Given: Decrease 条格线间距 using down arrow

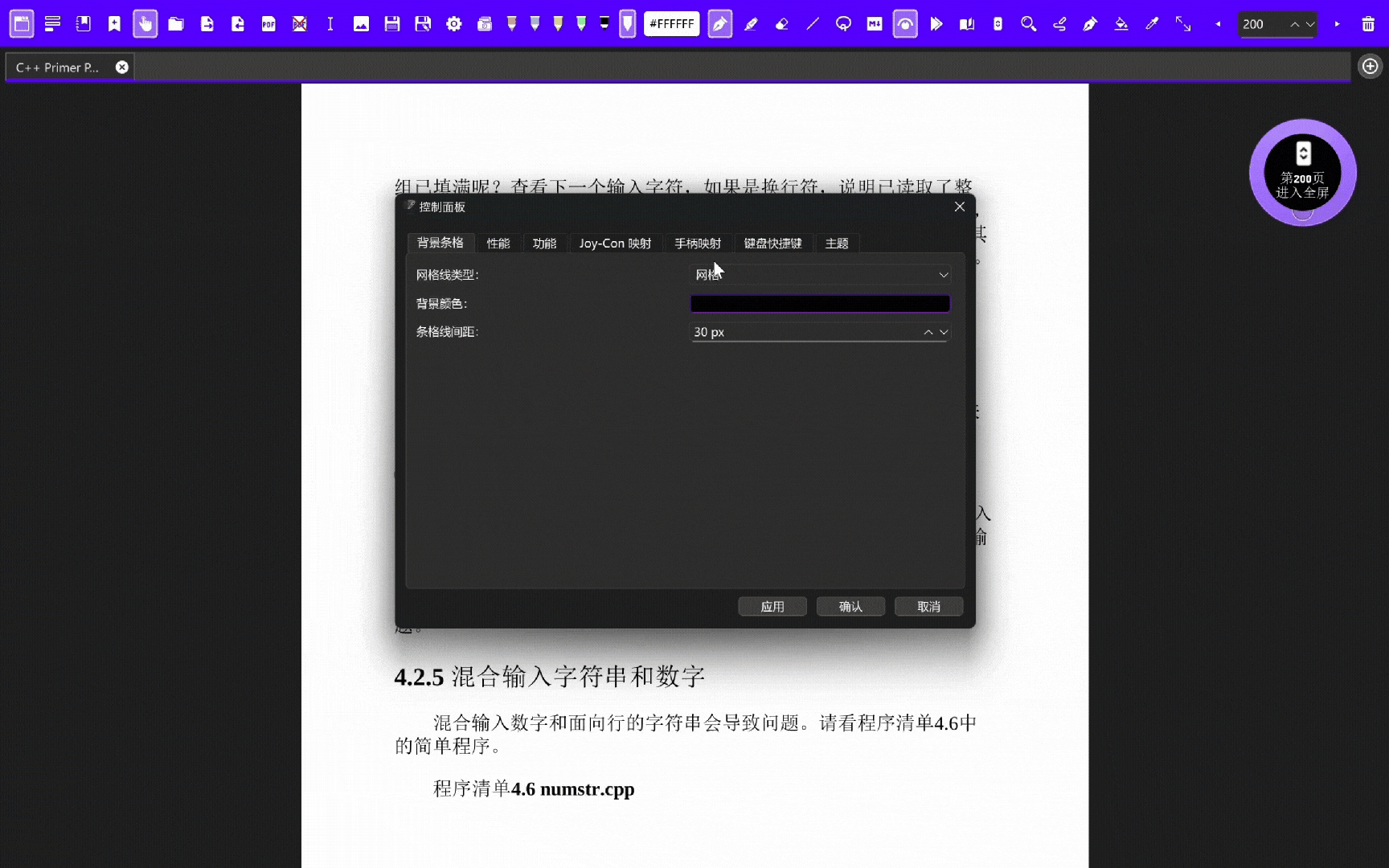Looking at the screenshot, I should (943, 332).
